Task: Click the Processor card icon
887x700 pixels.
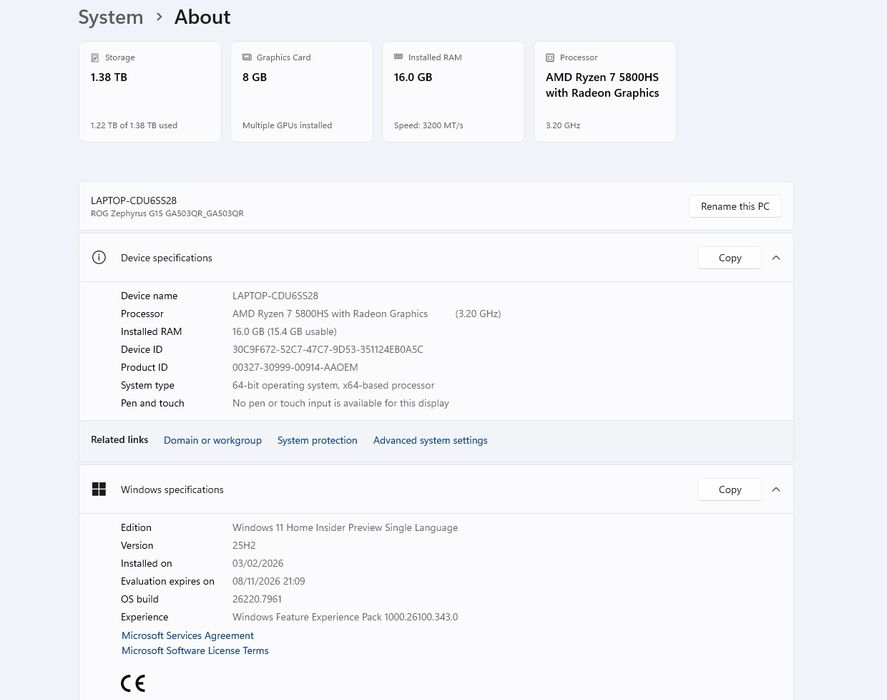Action: pyautogui.click(x=551, y=58)
